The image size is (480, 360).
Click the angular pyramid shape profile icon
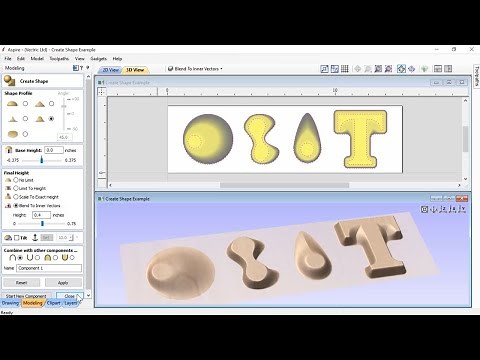tap(40, 104)
